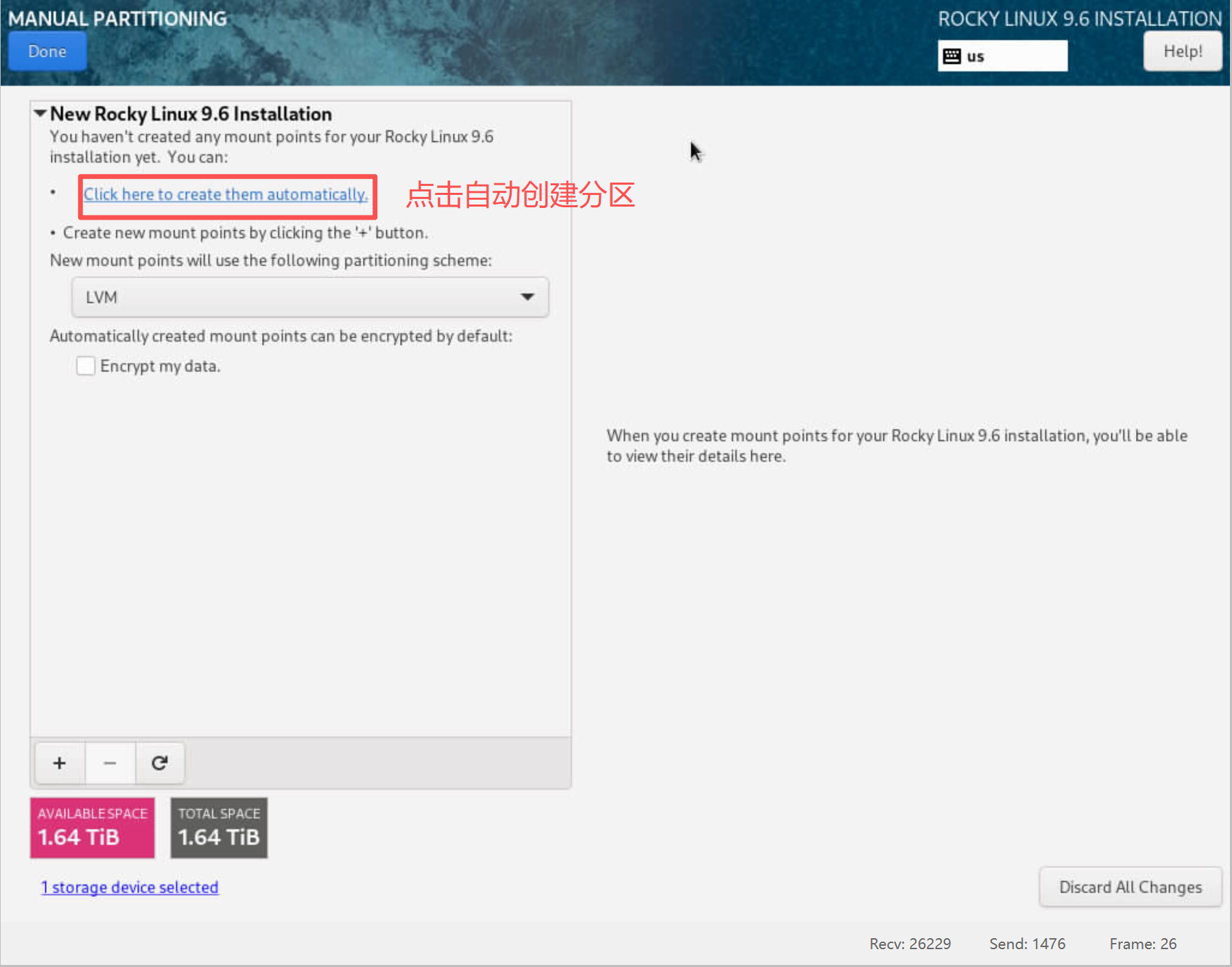Click the keyboard icon beside 'us'
1232x967 pixels.
952,56
